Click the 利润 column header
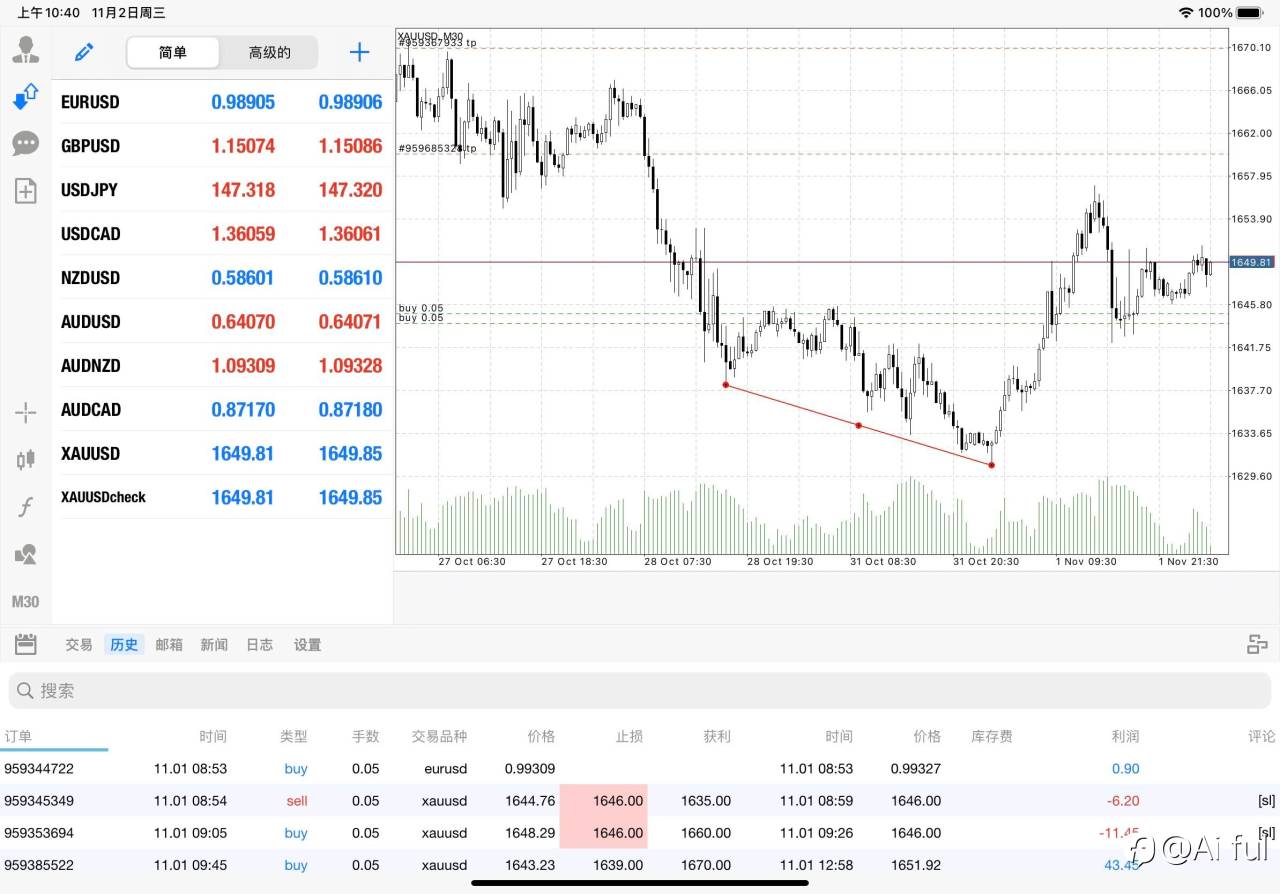 (x=1125, y=736)
